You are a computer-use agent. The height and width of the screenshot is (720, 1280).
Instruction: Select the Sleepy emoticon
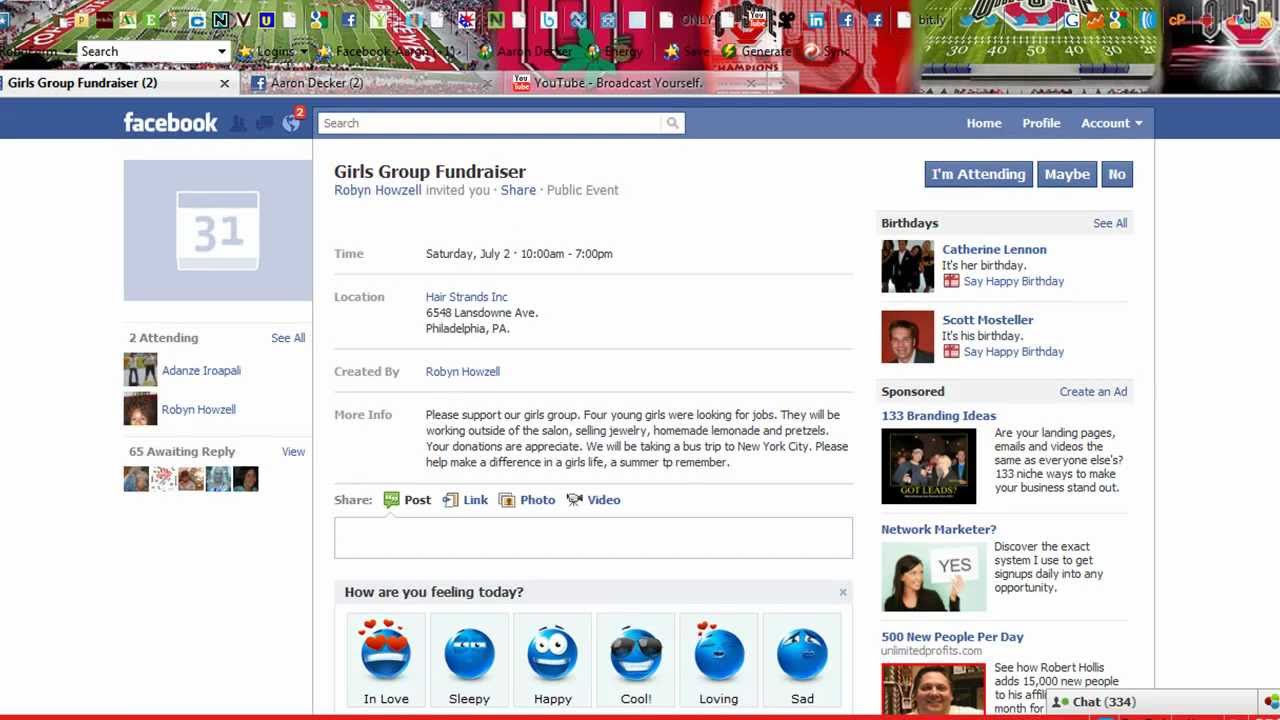pos(469,661)
